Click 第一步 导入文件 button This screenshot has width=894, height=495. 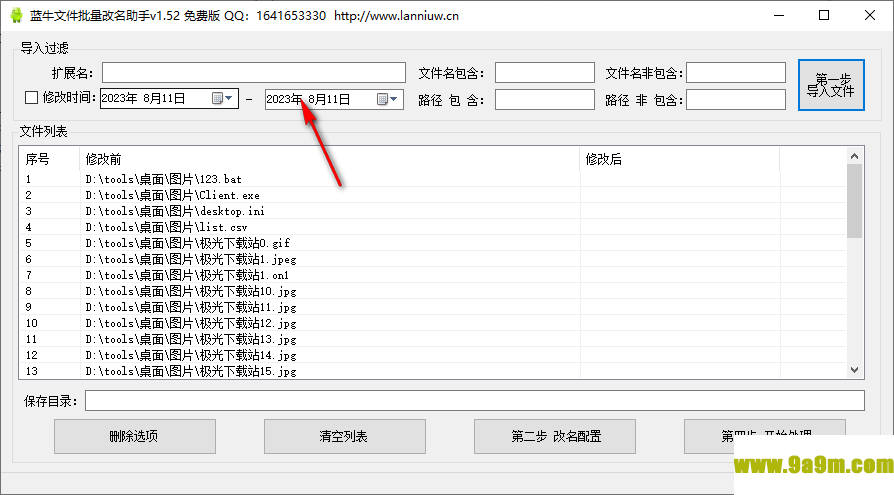tap(831, 85)
